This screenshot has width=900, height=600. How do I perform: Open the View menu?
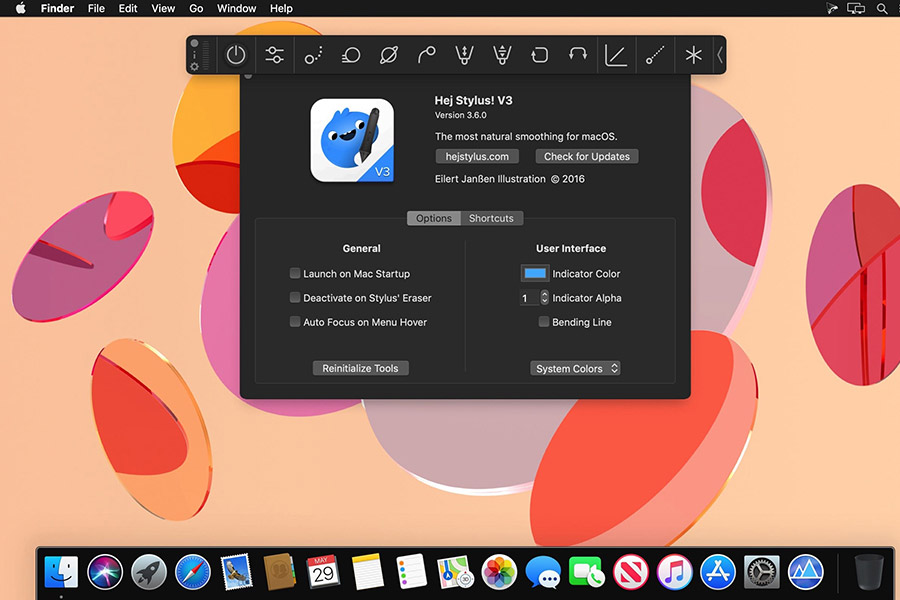[x=163, y=8]
